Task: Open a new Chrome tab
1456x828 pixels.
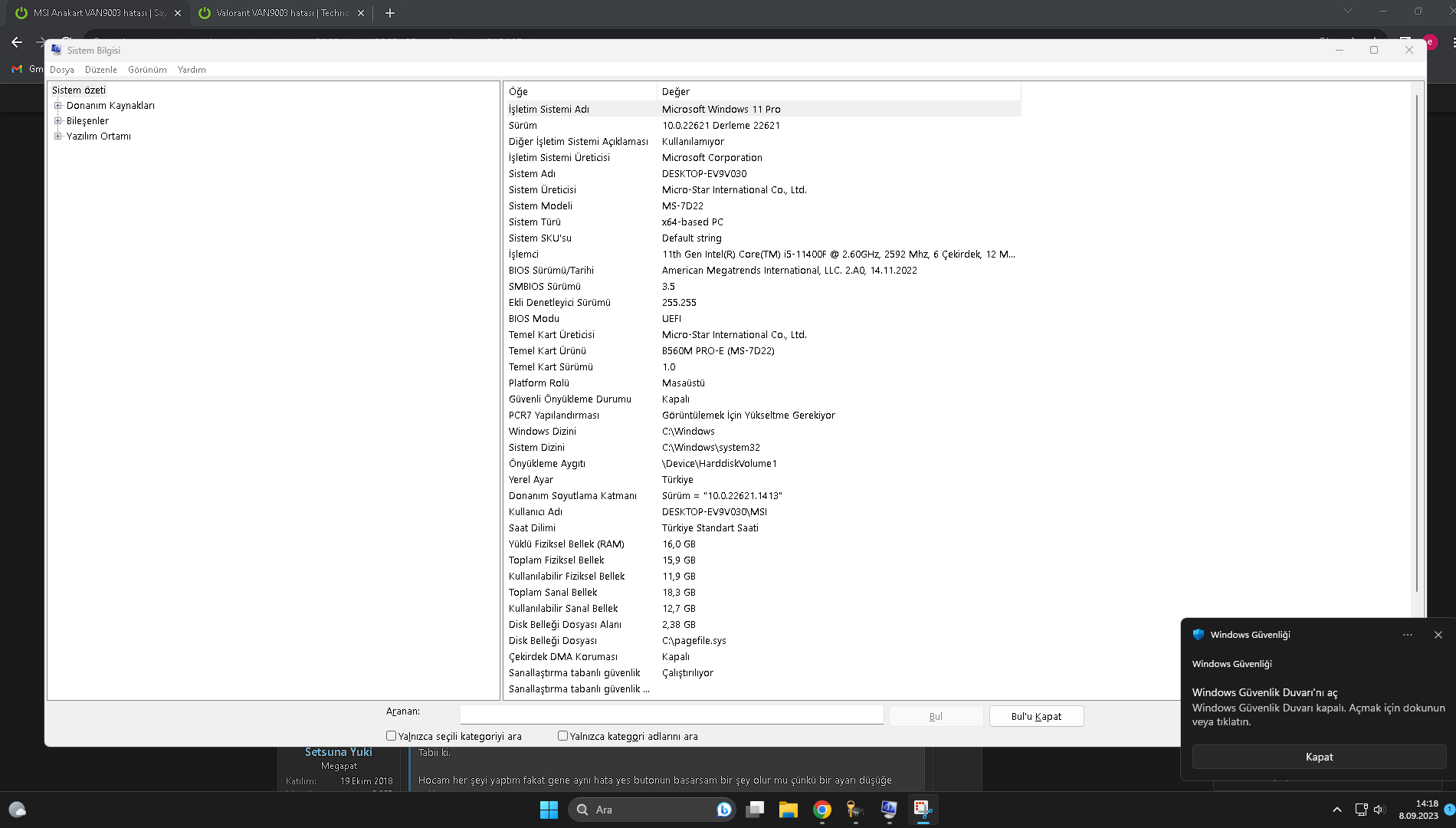Action: point(390,13)
